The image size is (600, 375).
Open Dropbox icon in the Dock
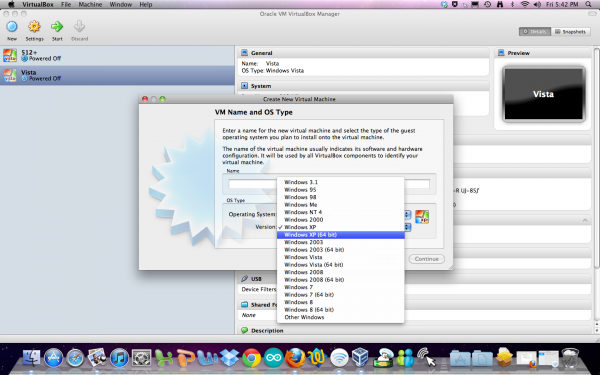pyautogui.click(x=230, y=358)
